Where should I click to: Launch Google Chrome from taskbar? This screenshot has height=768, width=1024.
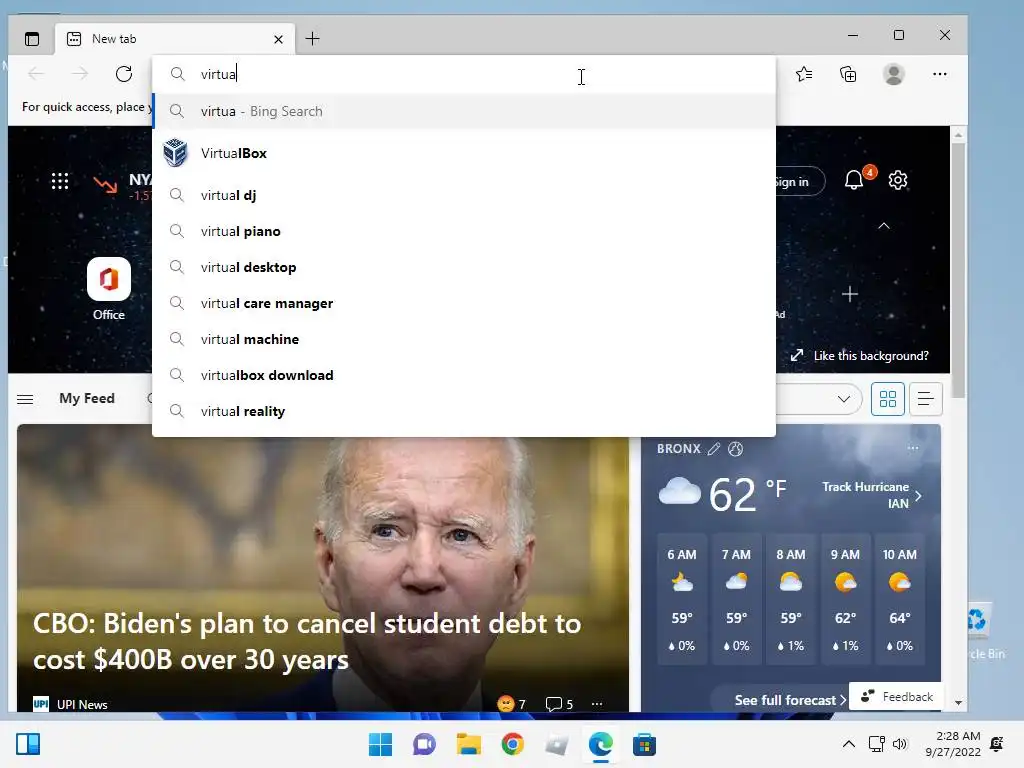point(513,744)
